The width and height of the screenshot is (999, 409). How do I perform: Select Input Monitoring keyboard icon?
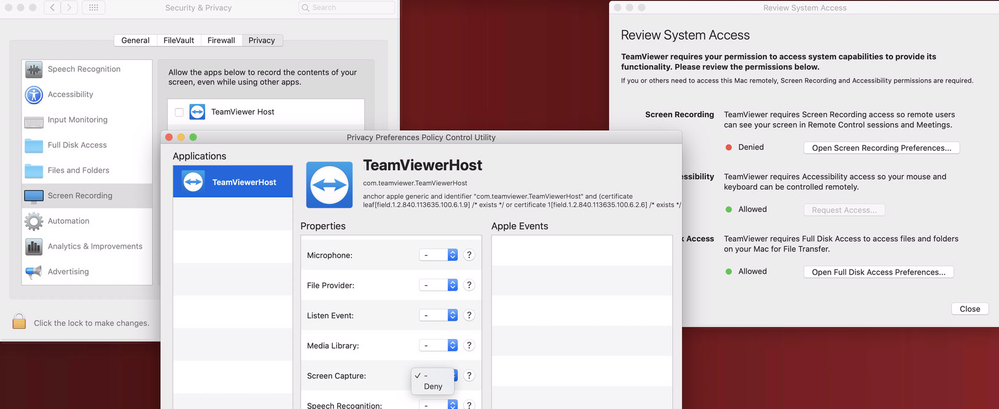(34, 120)
